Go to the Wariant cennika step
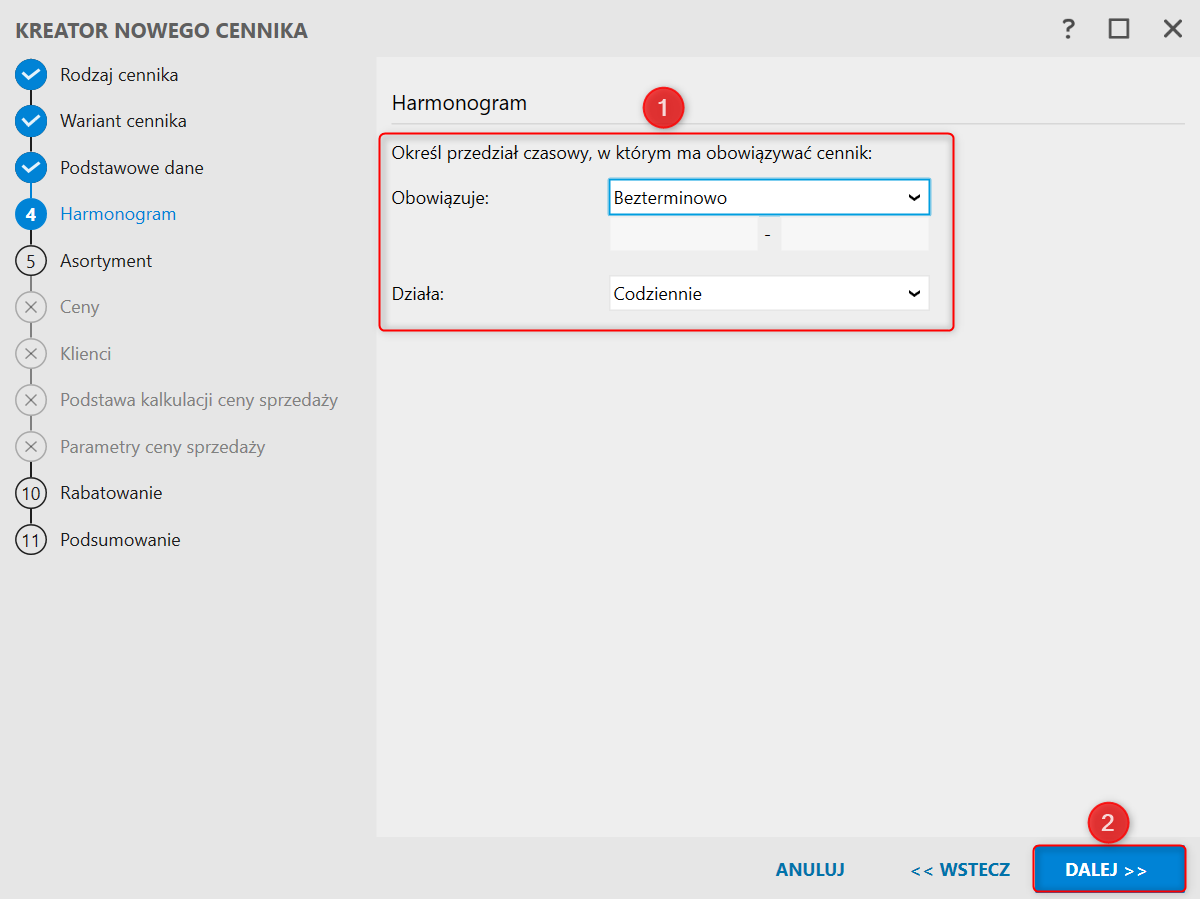The width and height of the screenshot is (1200, 899). pos(123,121)
